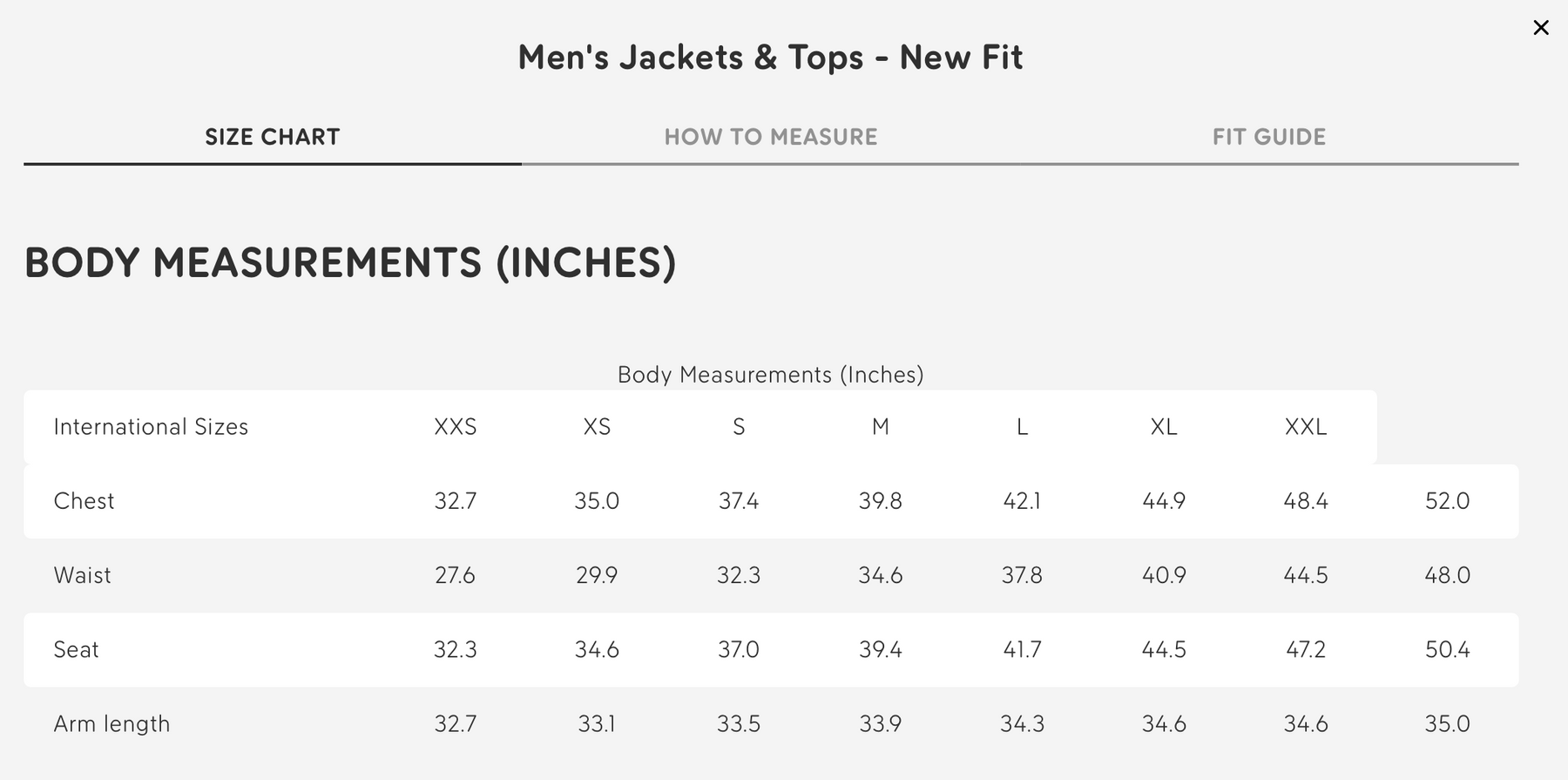Click the XL size column header

[x=1164, y=427]
